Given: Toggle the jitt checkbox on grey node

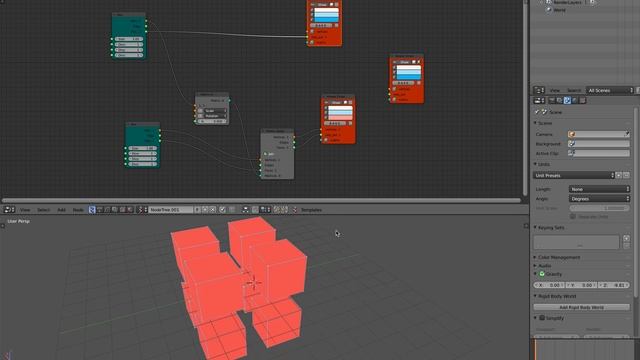Looking at the screenshot, I should [x=265, y=154].
